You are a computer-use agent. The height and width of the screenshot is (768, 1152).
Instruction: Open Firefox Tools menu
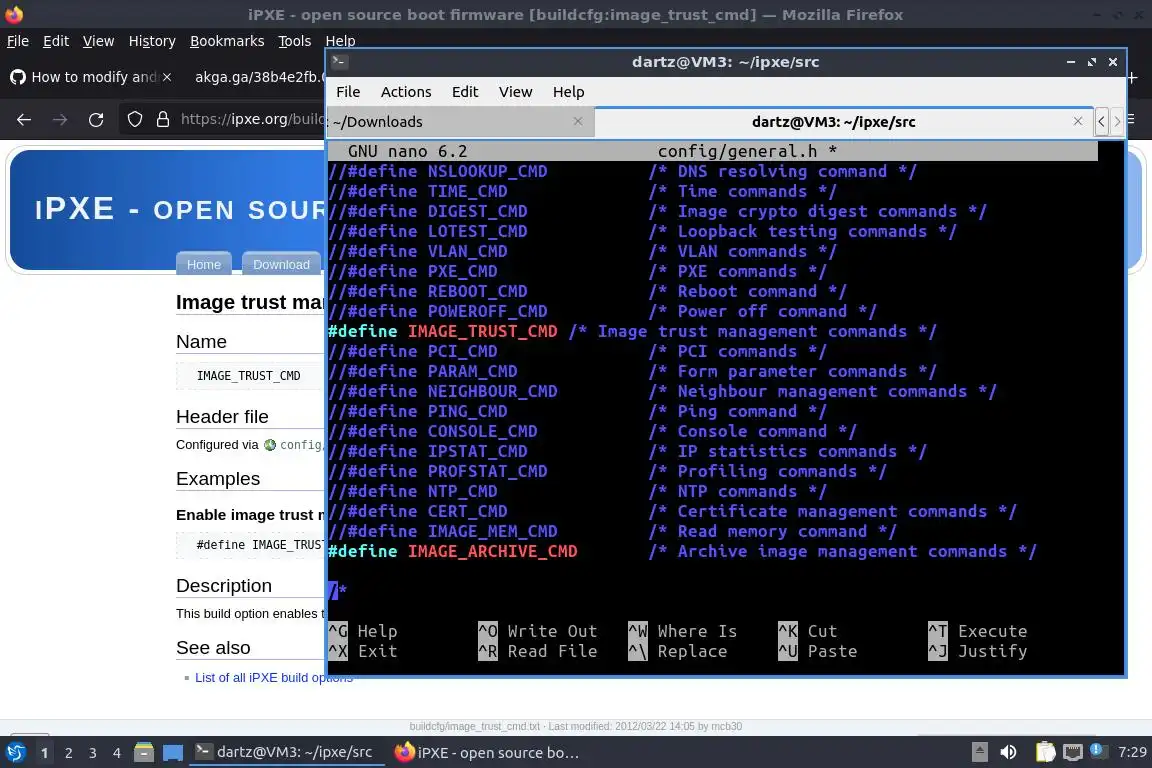pos(295,41)
